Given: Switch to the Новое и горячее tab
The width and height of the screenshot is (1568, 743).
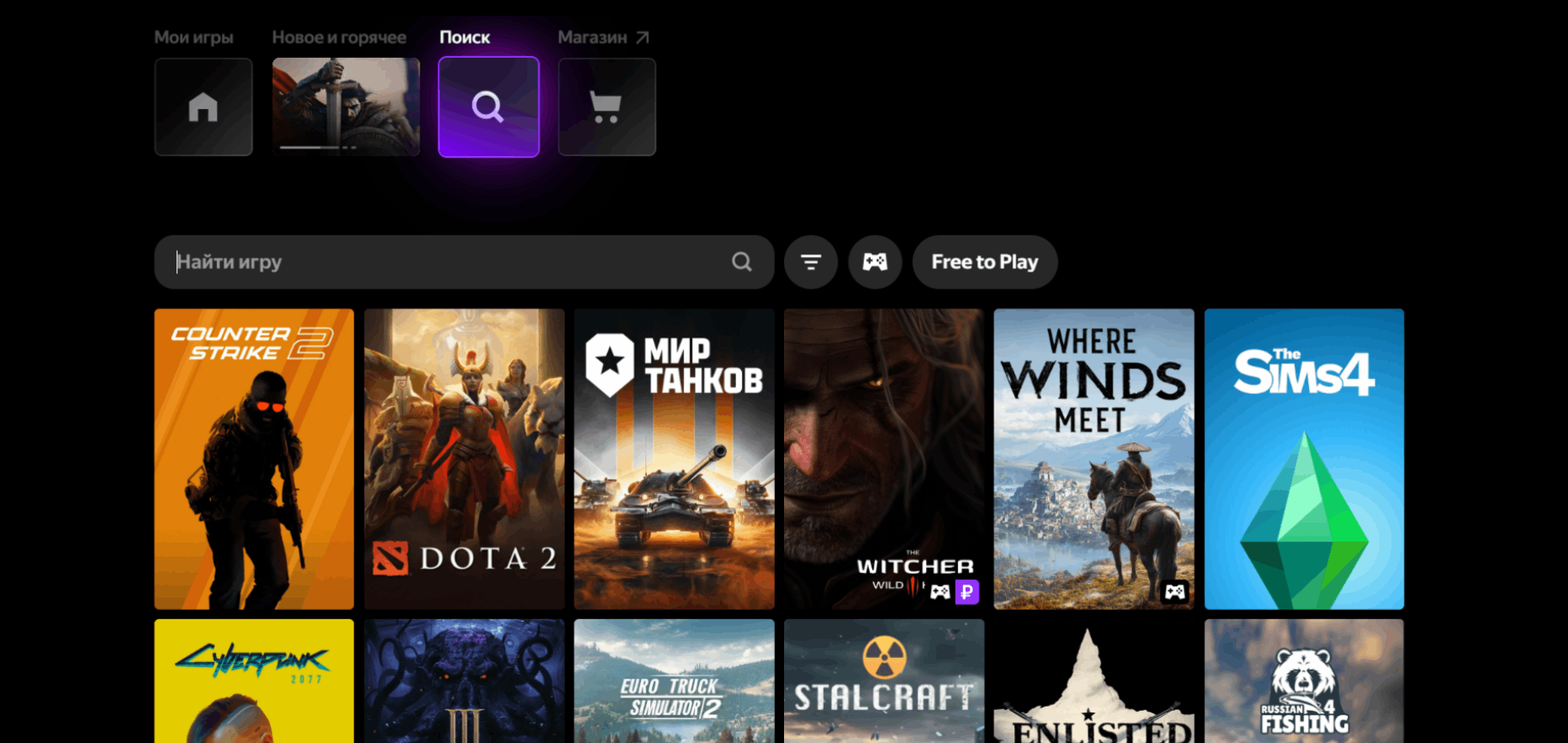Looking at the screenshot, I should coord(339,37).
